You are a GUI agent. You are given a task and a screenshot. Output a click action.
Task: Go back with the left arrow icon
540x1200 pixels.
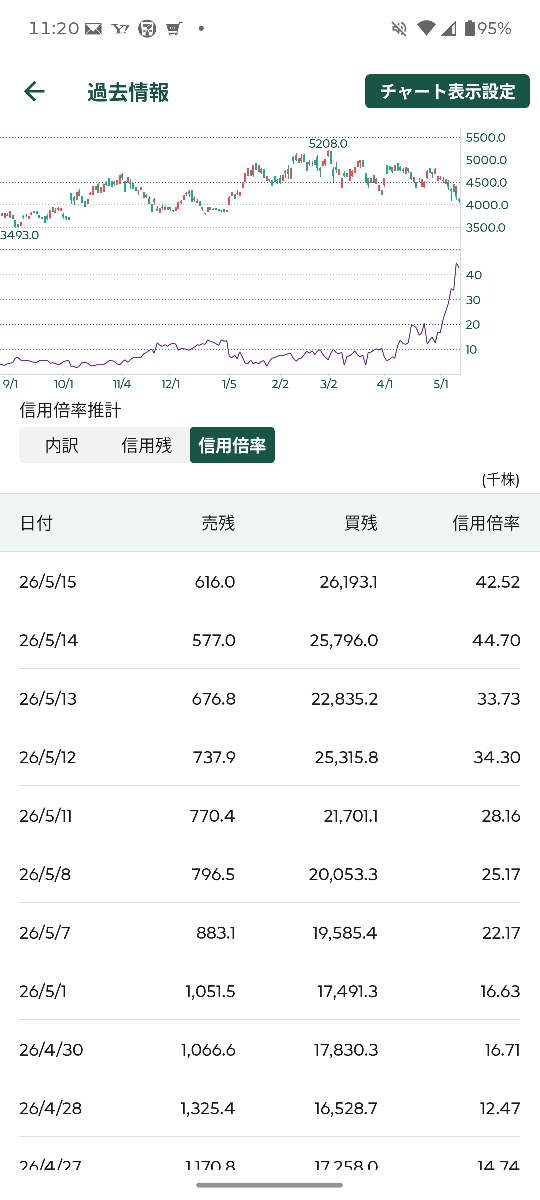pyautogui.click(x=34, y=92)
